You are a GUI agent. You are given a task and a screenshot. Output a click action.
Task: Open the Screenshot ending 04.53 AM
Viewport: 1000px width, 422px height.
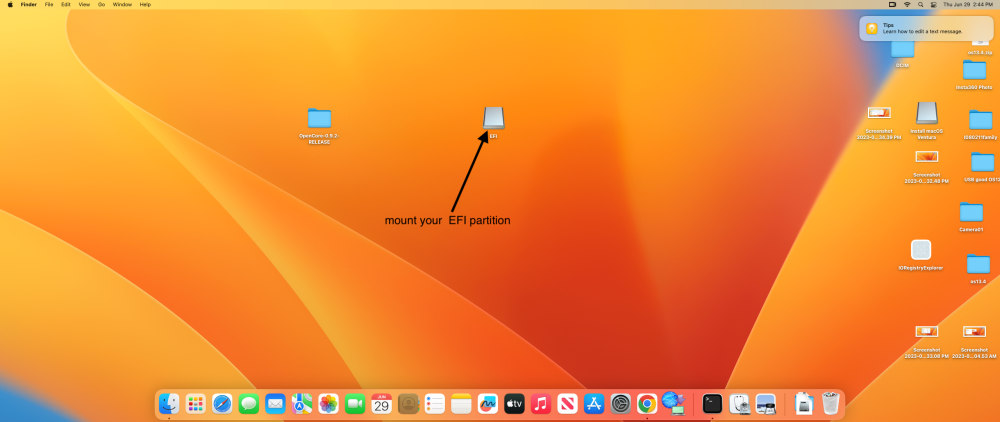(974, 331)
